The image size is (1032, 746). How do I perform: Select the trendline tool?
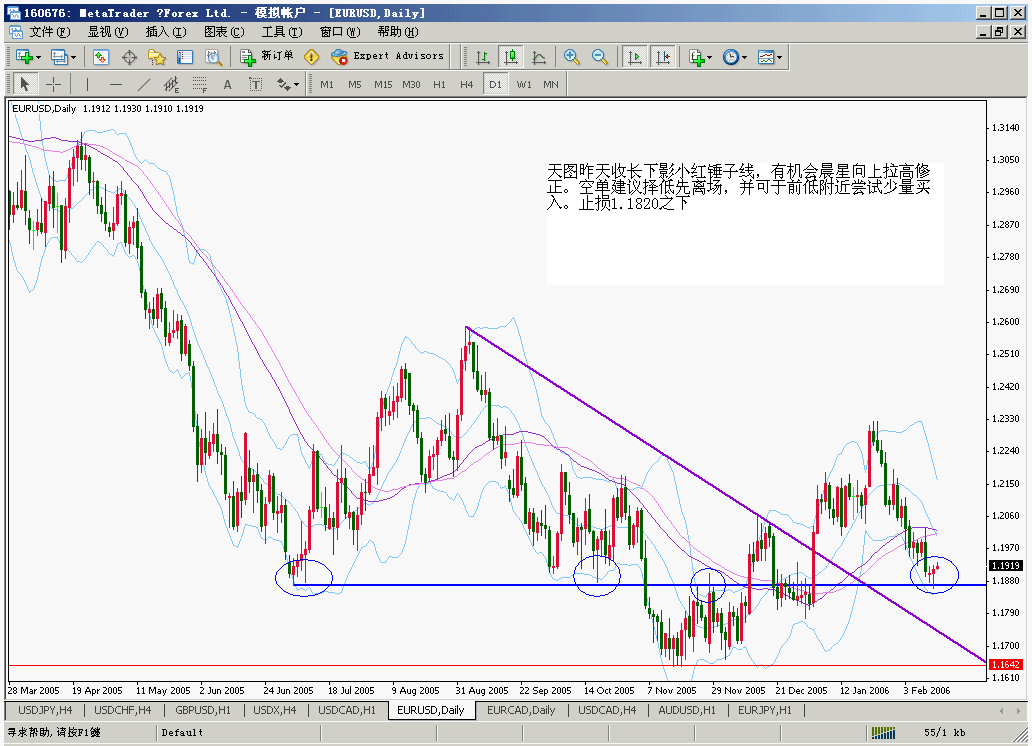pos(143,84)
